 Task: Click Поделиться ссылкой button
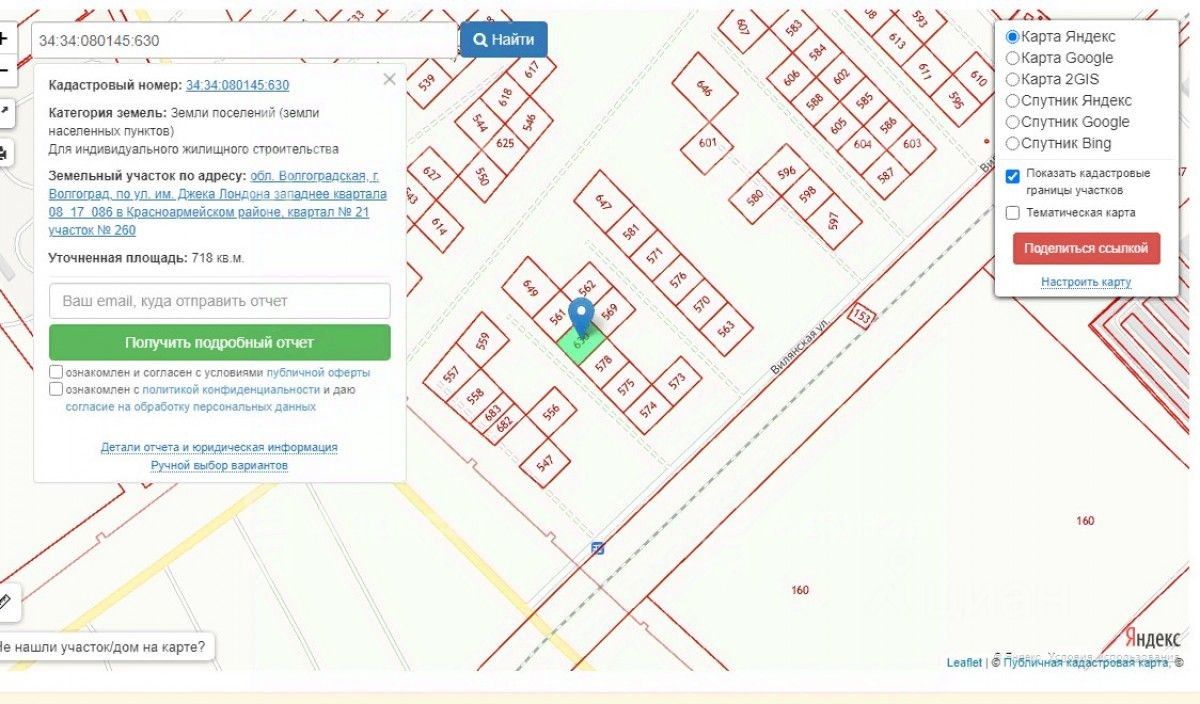[x=1086, y=248]
